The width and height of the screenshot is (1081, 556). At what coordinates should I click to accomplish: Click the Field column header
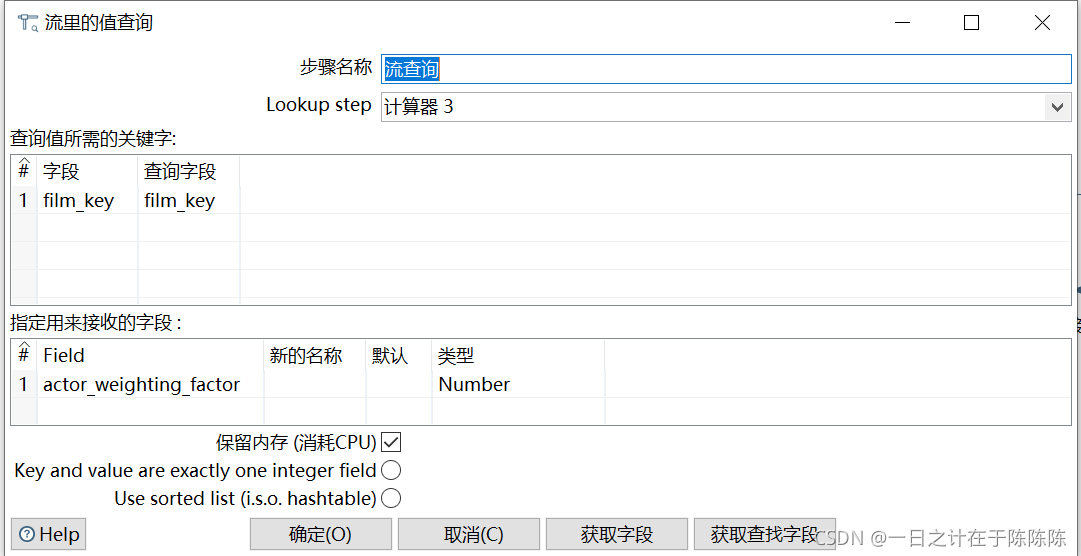(x=150, y=355)
